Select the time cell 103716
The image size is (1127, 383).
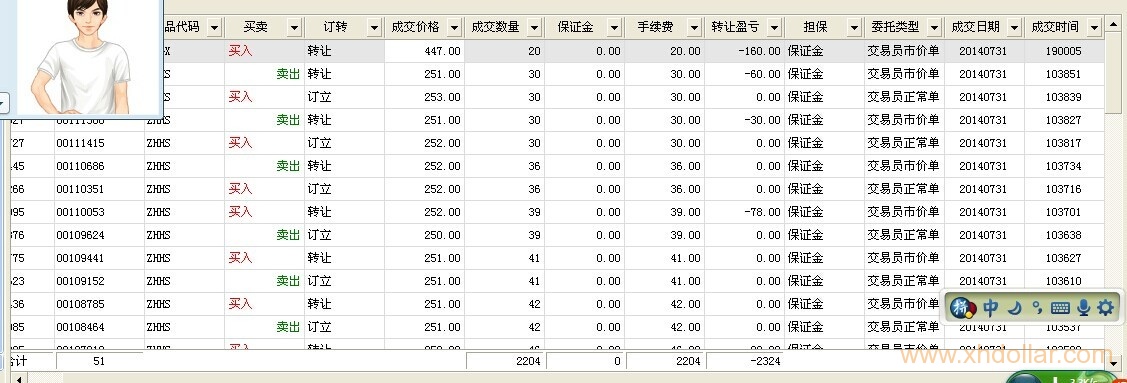click(x=1063, y=189)
